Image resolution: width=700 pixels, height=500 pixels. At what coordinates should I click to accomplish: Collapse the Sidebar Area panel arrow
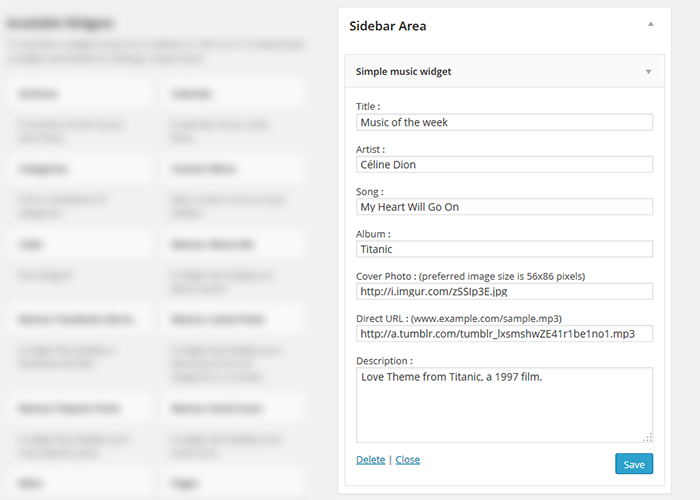[x=651, y=23]
